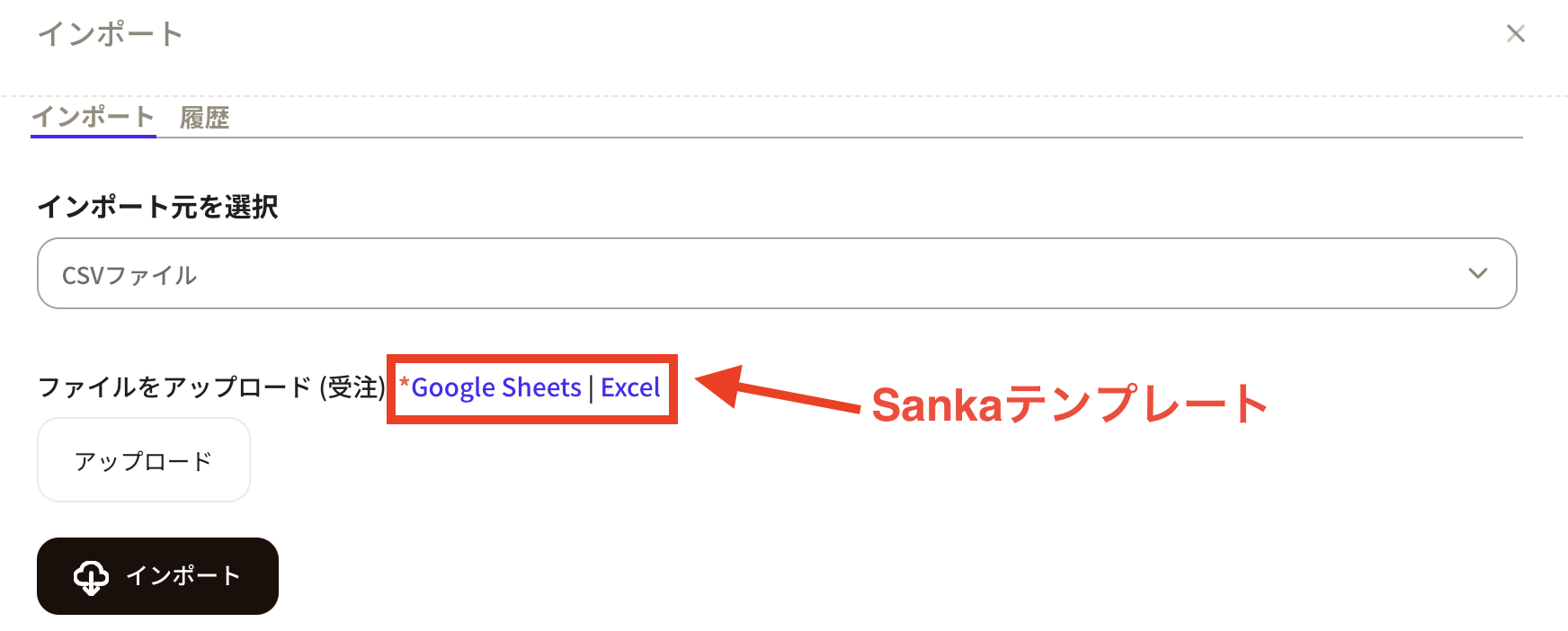
Task: Click the CSVファイル text in the selector
Action: coord(129,275)
